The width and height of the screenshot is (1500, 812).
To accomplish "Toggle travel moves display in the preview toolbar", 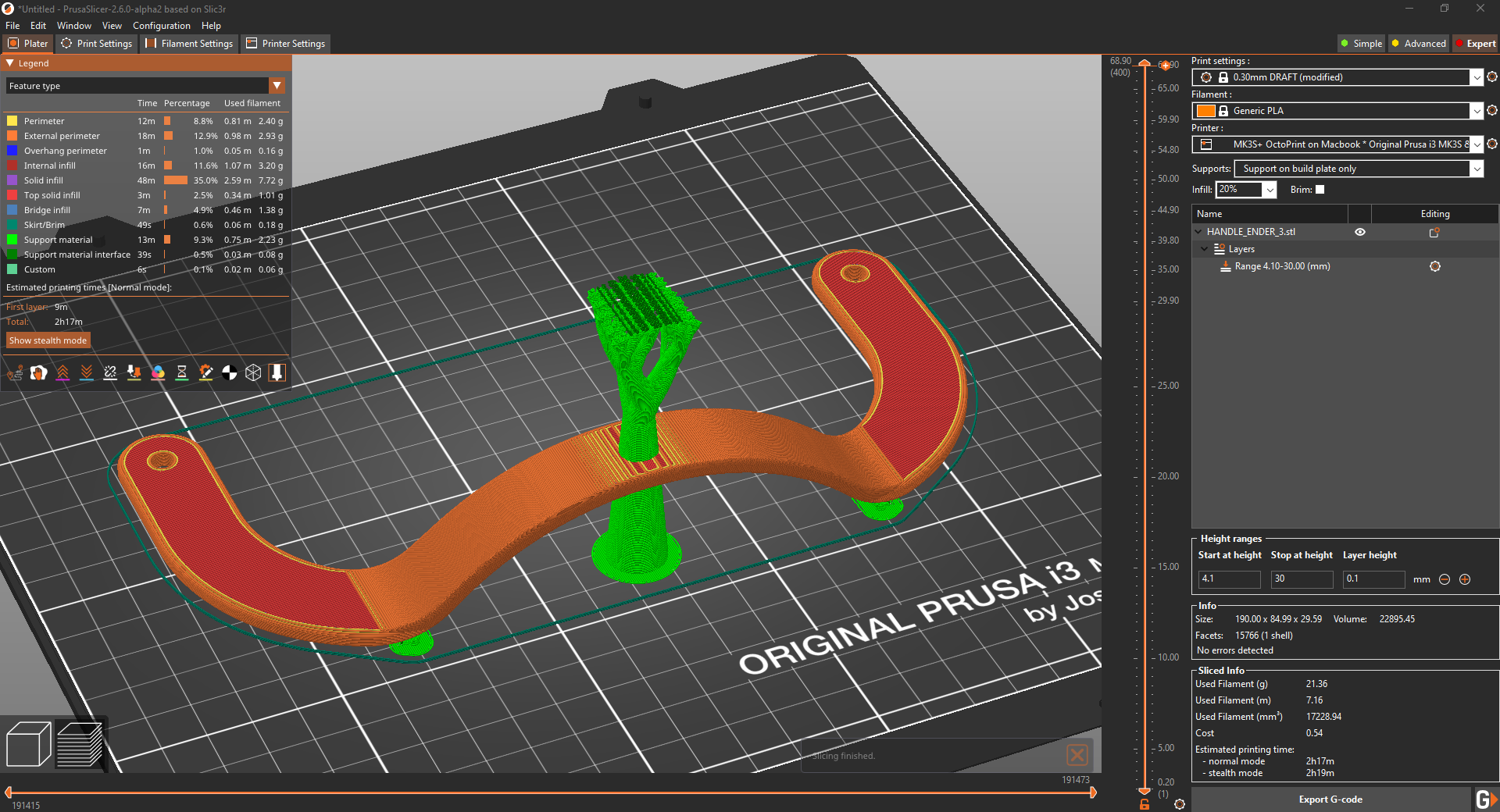I will click(x=15, y=373).
